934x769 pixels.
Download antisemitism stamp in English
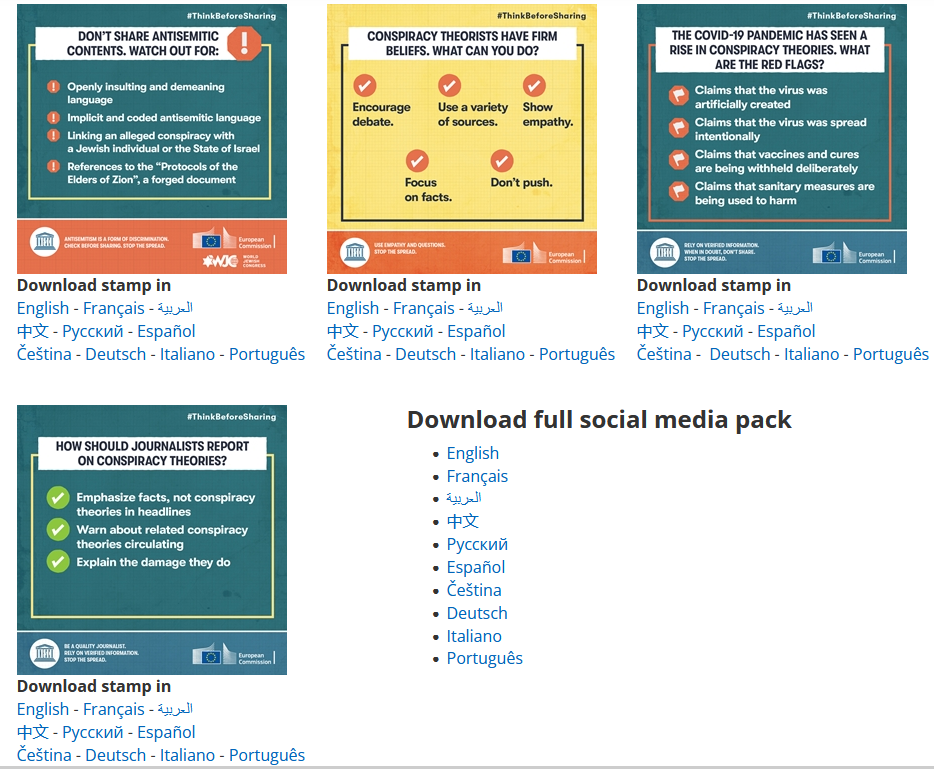point(43,308)
